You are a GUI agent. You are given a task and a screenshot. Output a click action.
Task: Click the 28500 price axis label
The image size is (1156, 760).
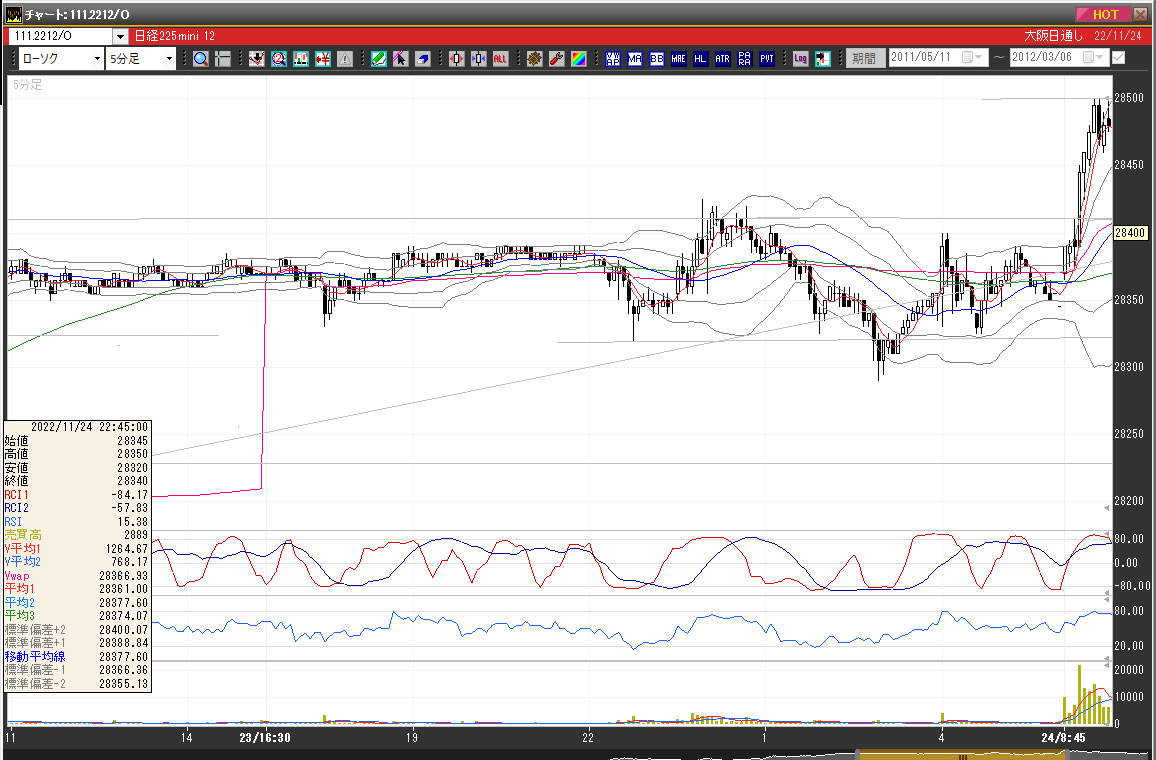[1129, 98]
